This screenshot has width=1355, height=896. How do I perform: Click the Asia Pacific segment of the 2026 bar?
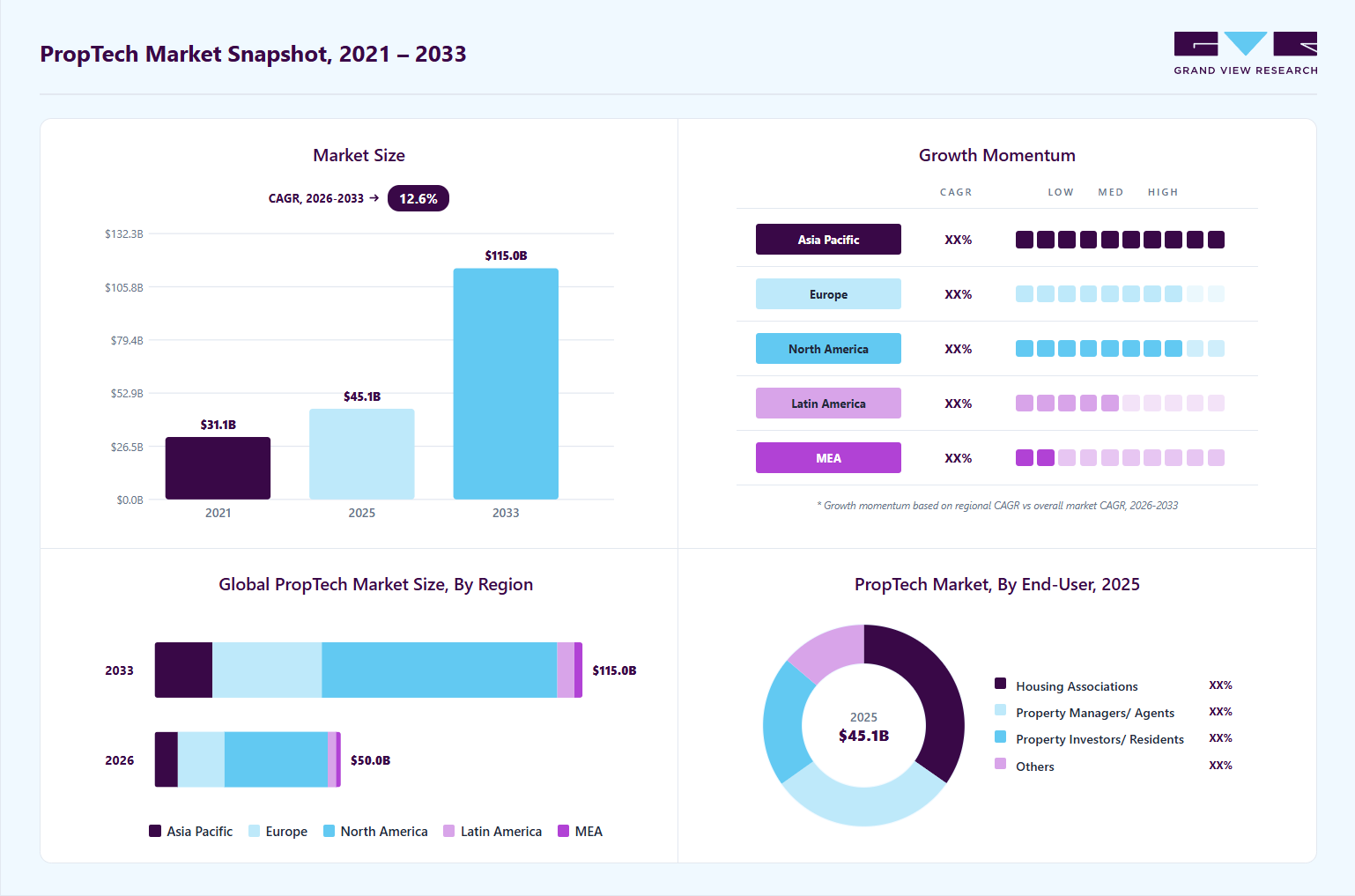click(167, 759)
